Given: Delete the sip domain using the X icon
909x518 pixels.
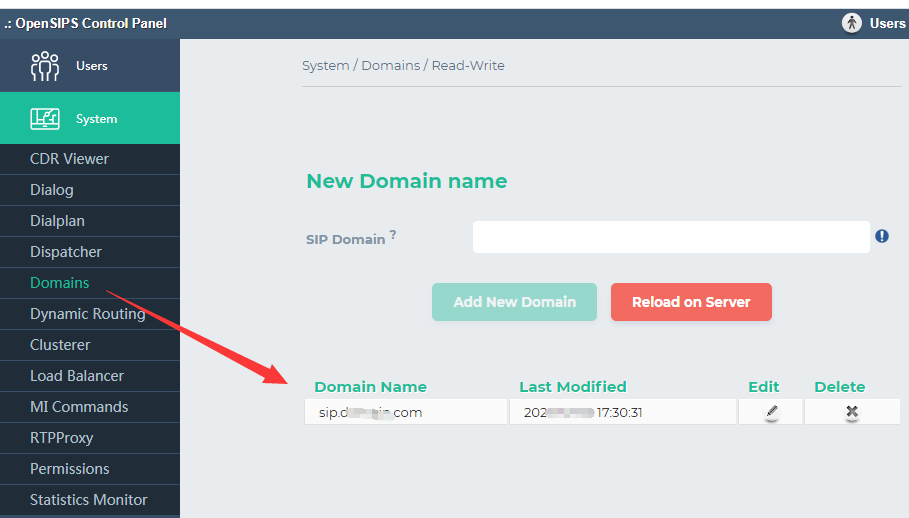Looking at the screenshot, I should coord(852,412).
